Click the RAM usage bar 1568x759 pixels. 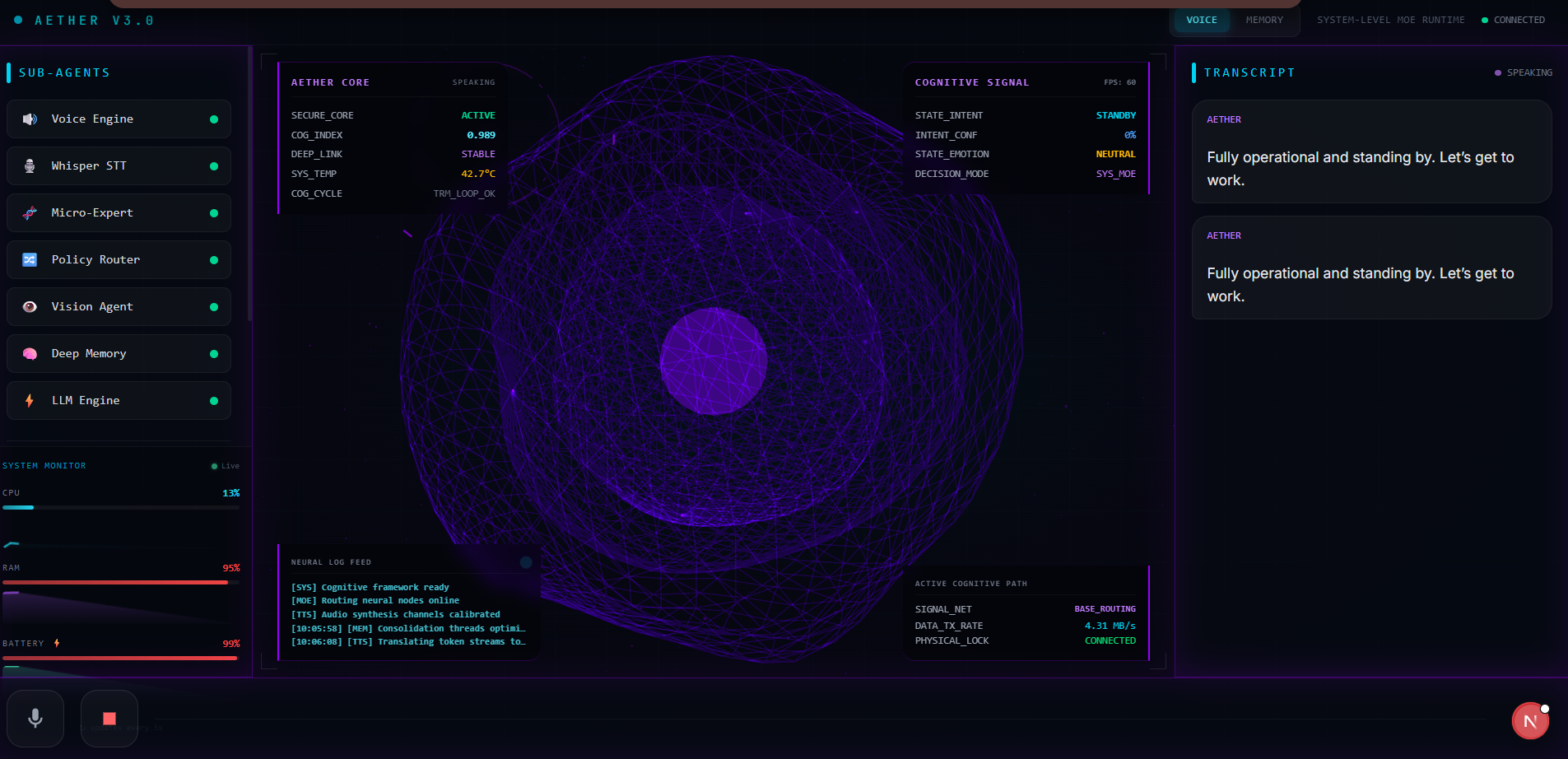click(x=121, y=583)
